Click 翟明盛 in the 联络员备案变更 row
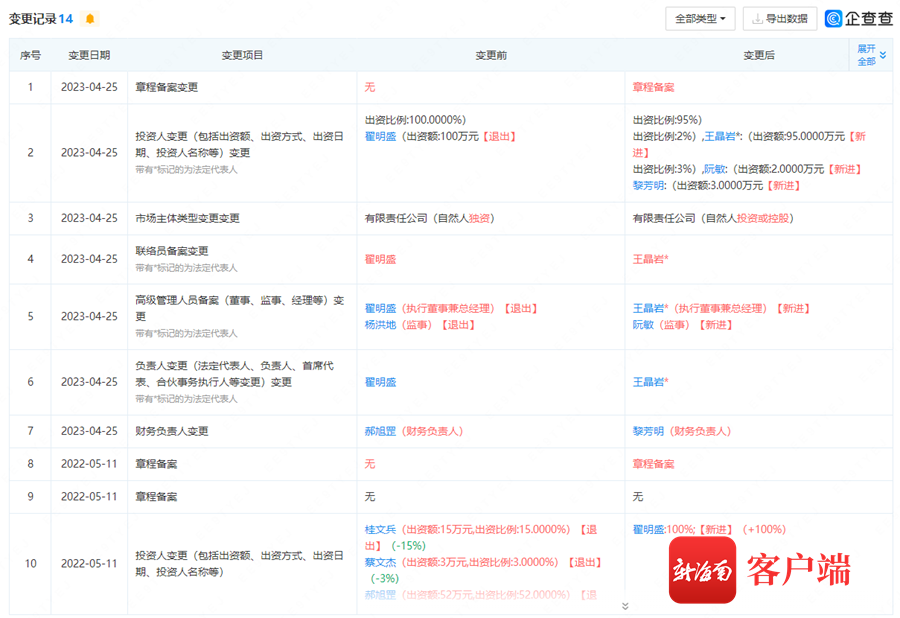This screenshot has width=900, height=618. tap(381, 259)
